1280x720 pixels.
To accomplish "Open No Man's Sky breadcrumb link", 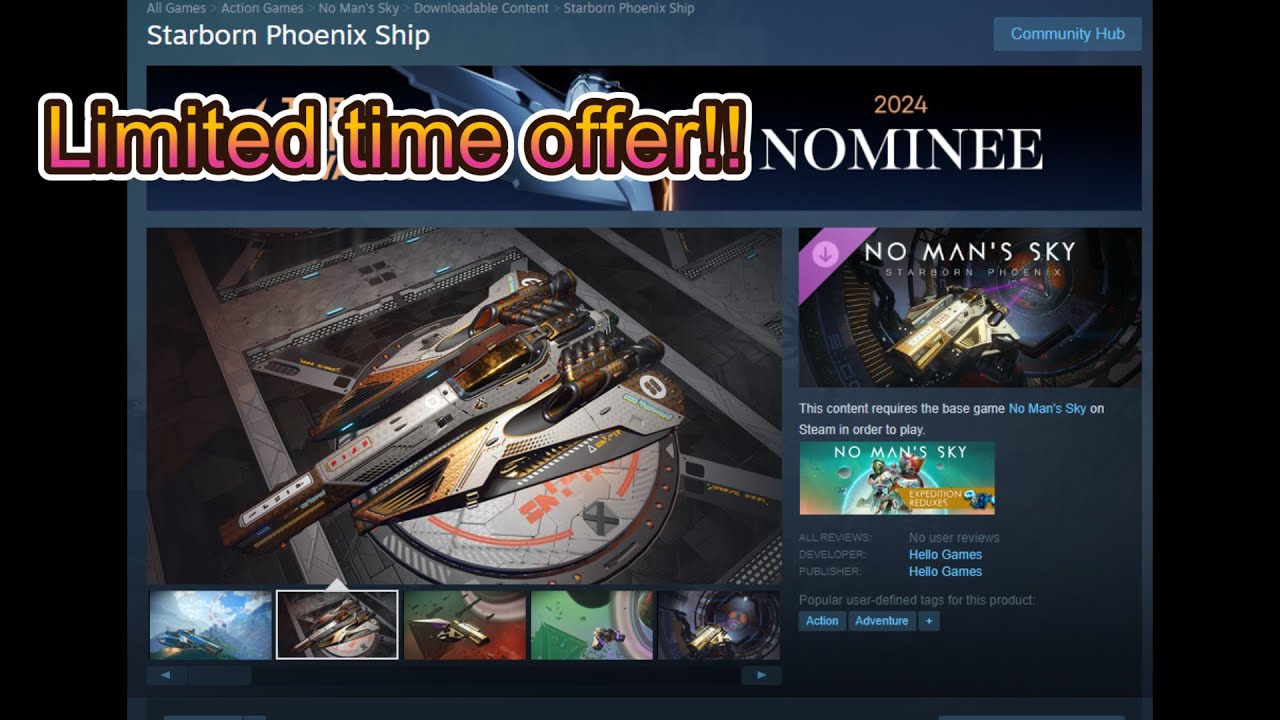I will pyautogui.click(x=358, y=8).
